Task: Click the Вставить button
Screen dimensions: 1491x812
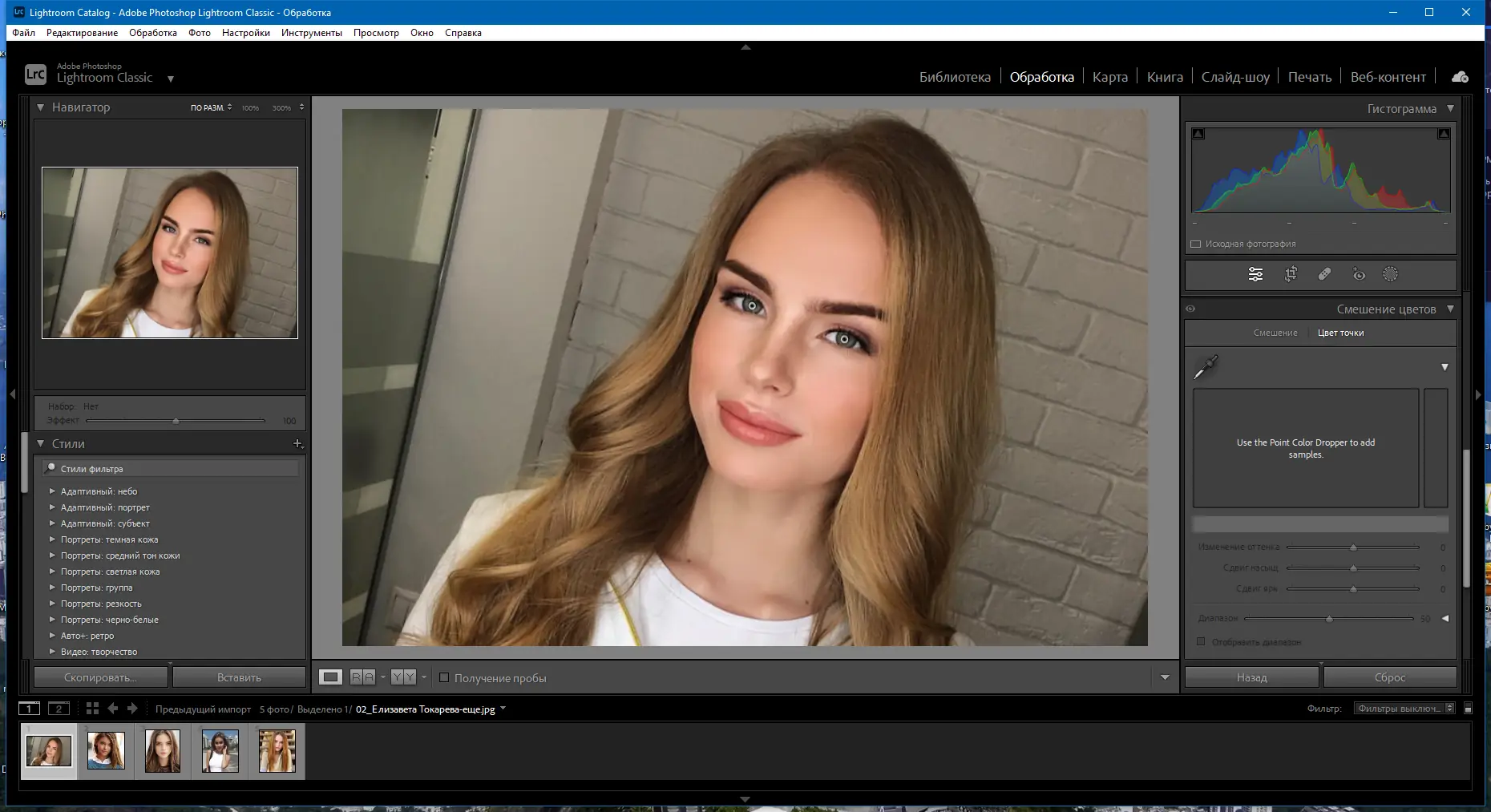Action: (239, 677)
